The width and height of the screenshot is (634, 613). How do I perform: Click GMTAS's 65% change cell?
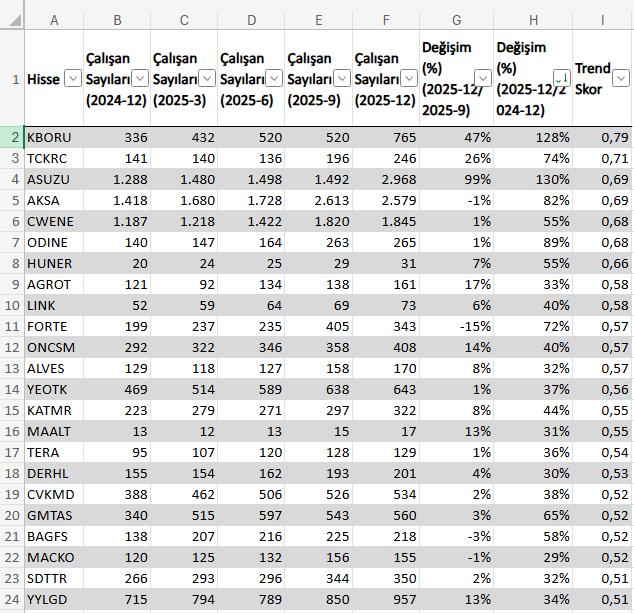coord(533,516)
